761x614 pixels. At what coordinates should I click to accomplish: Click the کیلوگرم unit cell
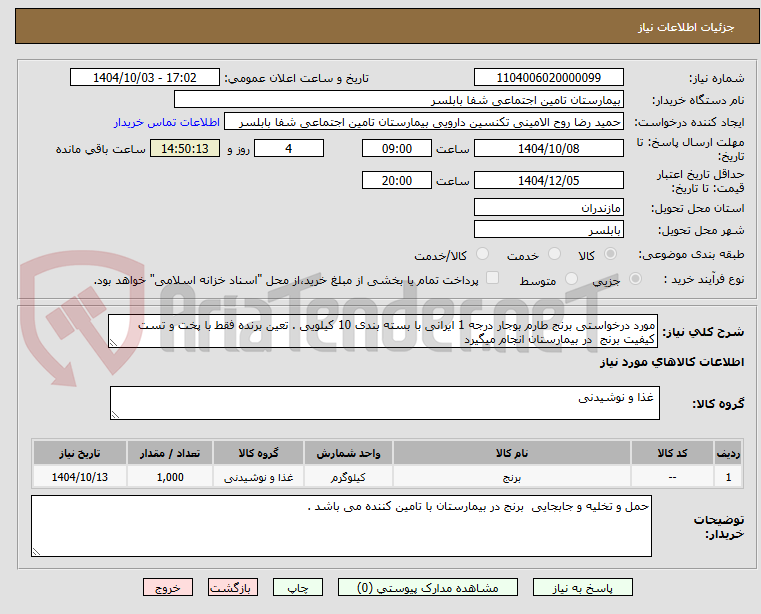[x=348, y=477]
